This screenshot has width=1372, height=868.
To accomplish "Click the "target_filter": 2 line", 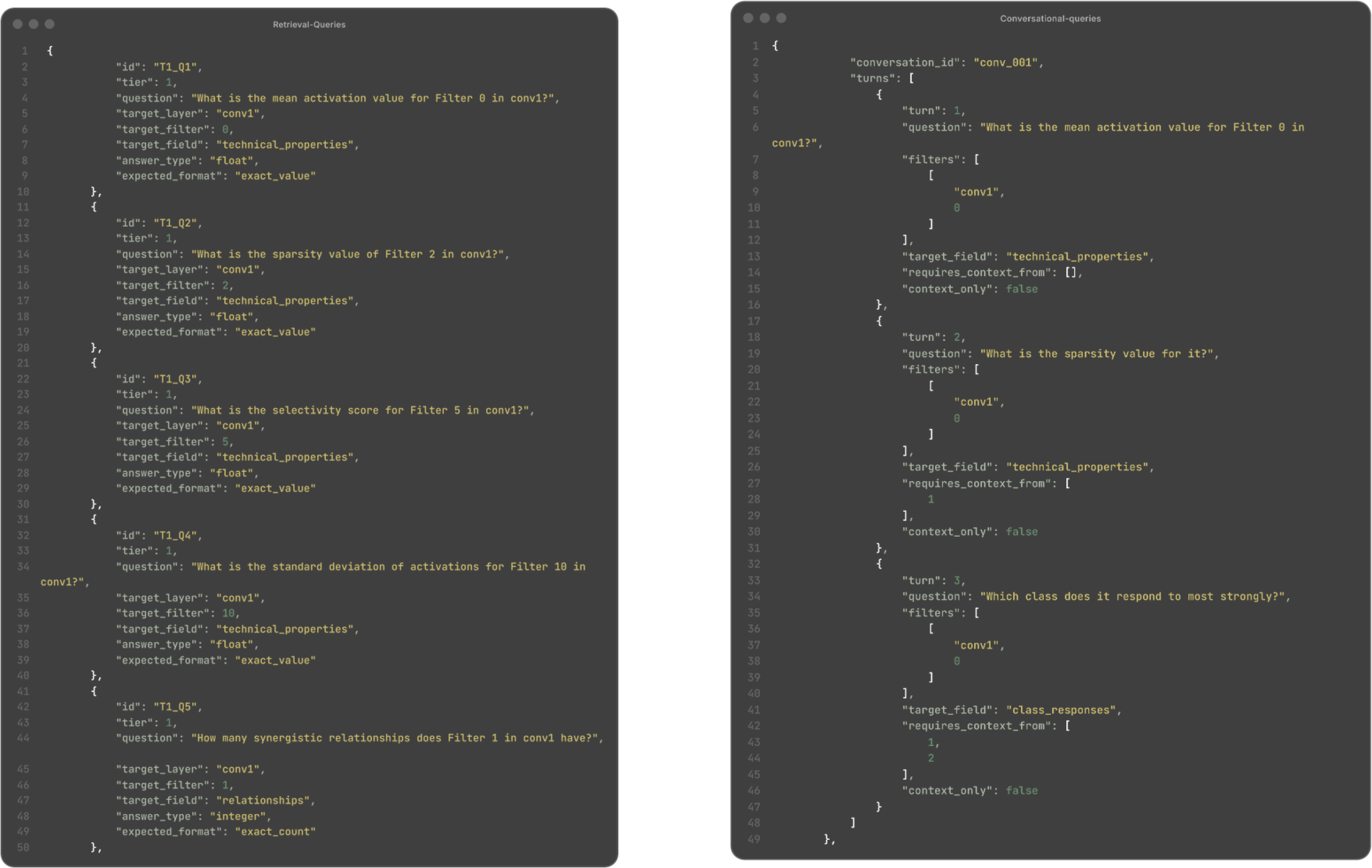I will (x=175, y=286).
